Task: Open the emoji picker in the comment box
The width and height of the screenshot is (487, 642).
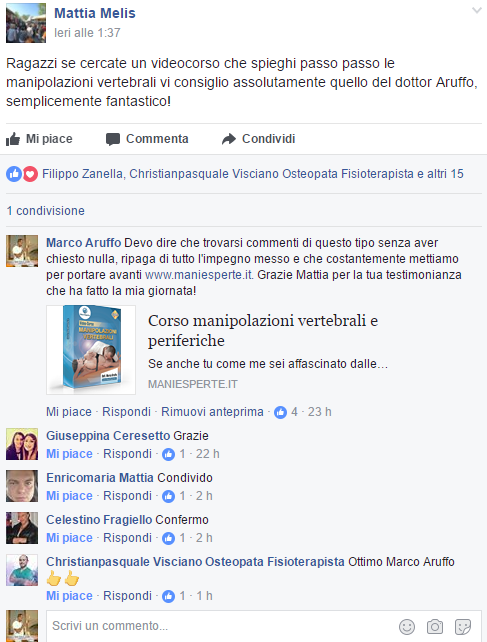Action: 407,626
